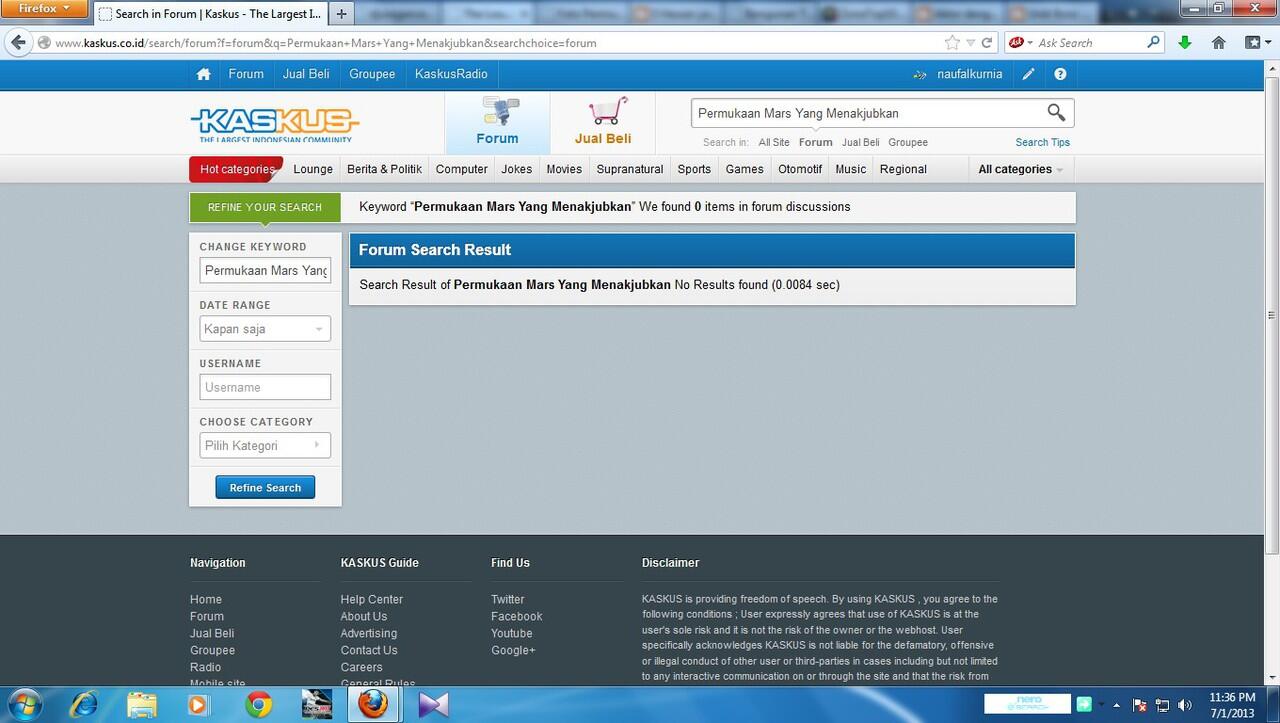Open Jual Beli in the top blue bar

306,74
